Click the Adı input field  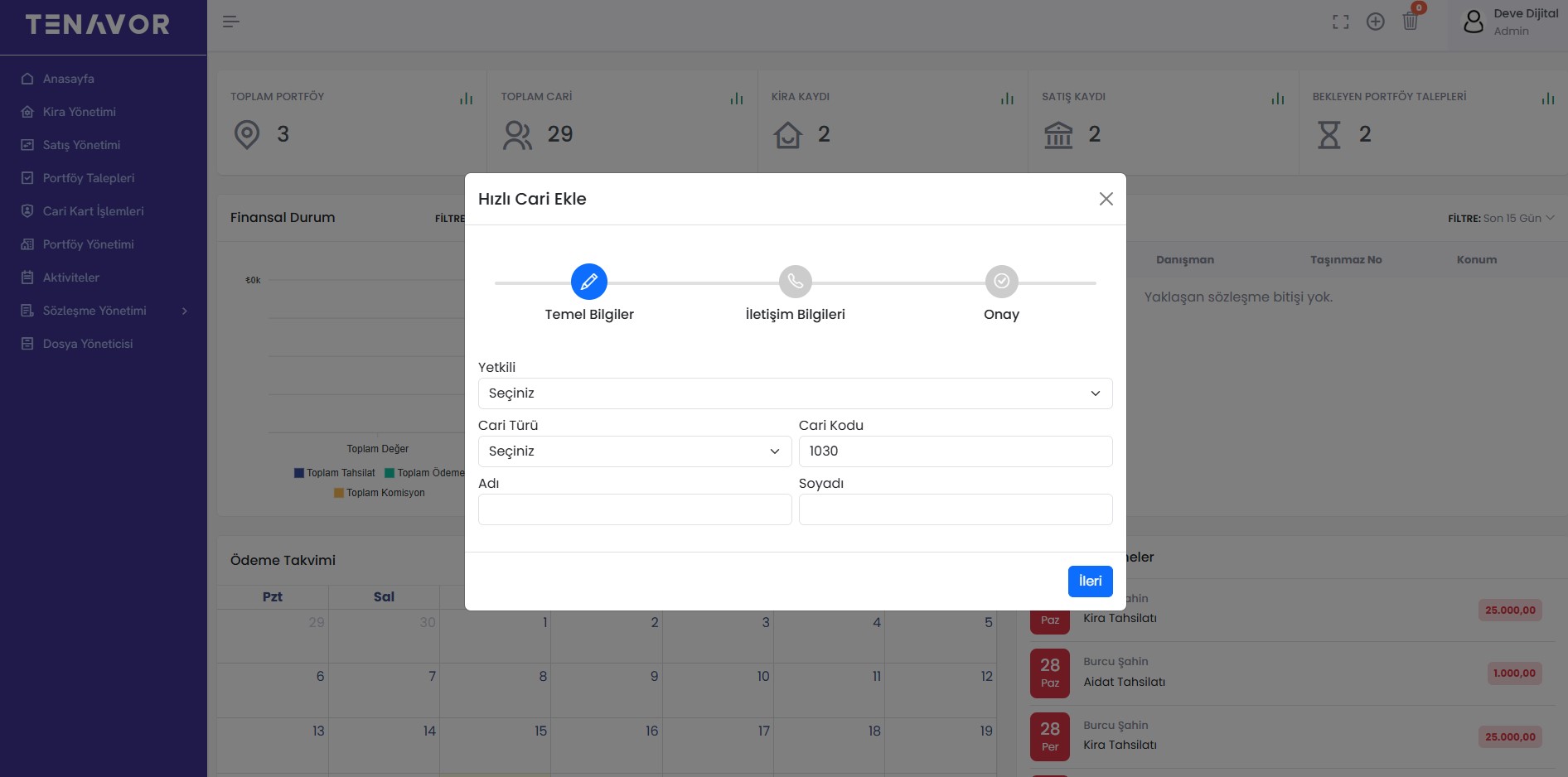click(x=634, y=509)
